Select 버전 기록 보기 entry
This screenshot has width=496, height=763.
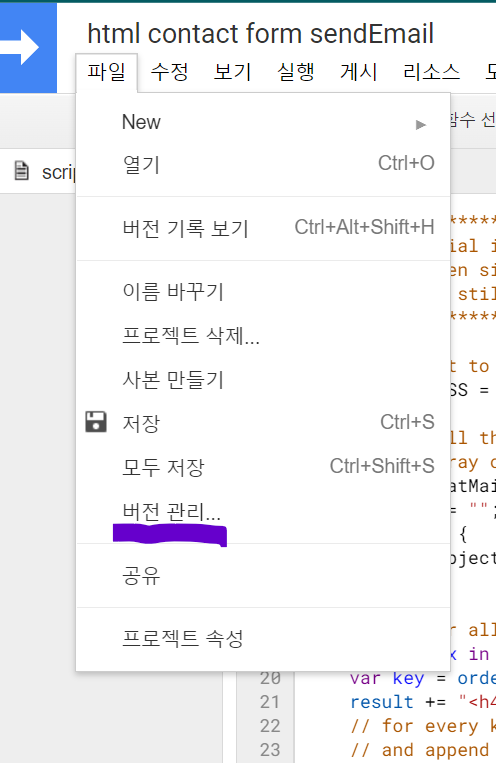click(263, 228)
